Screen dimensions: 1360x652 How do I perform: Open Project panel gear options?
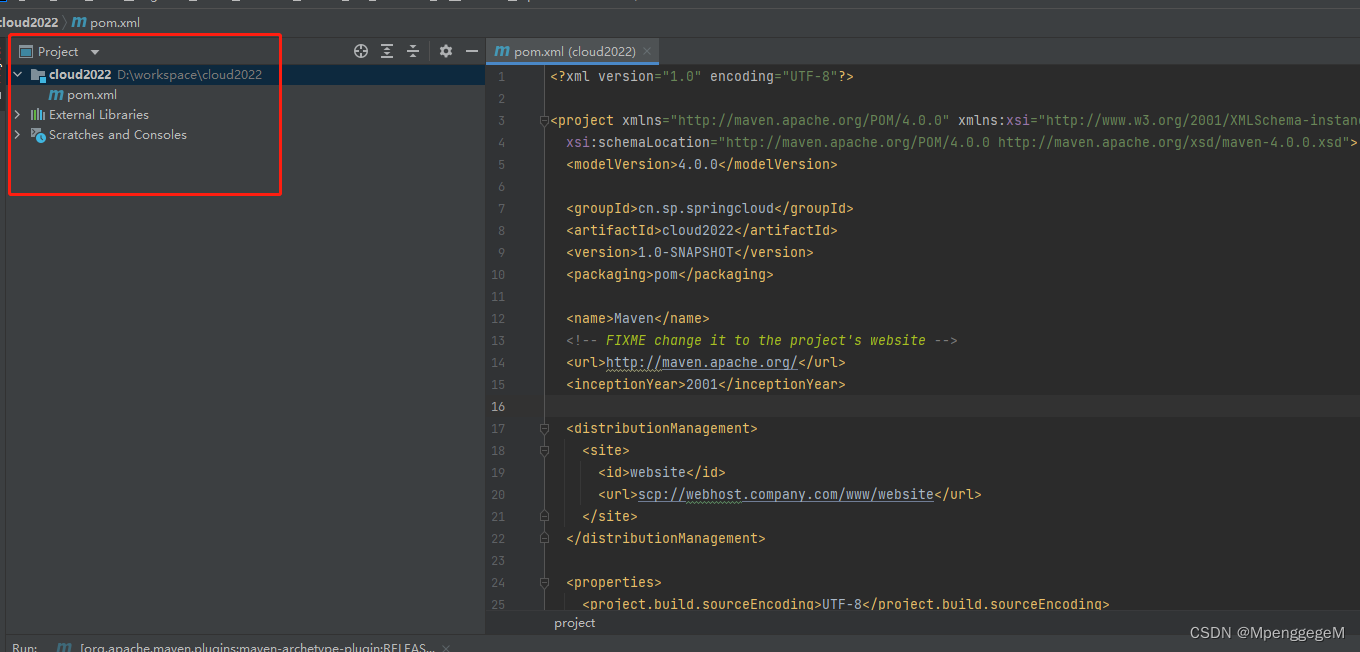pyautogui.click(x=446, y=51)
